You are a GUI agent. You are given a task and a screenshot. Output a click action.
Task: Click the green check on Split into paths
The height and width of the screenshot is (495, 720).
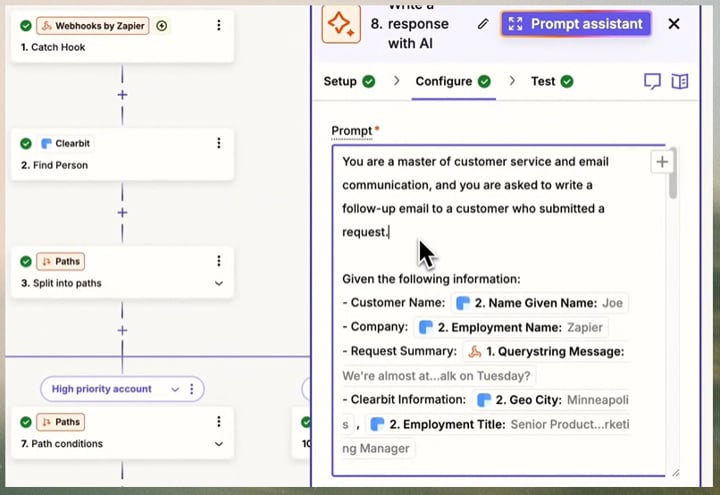[x=26, y=261]
